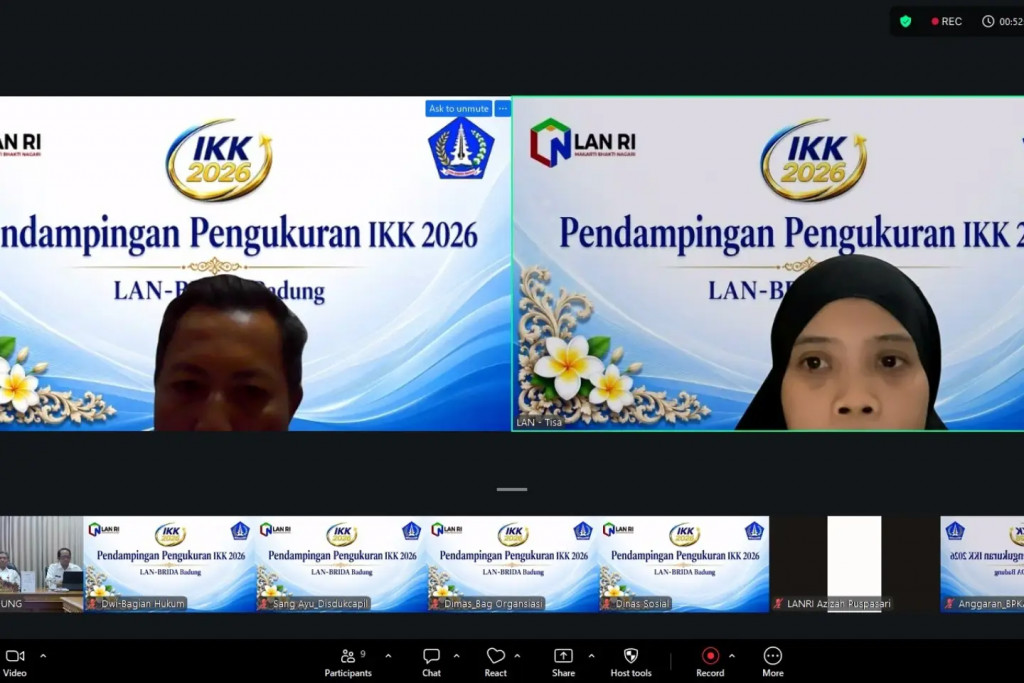
Task: Toggle the Record button
Action: click(710, 662)
